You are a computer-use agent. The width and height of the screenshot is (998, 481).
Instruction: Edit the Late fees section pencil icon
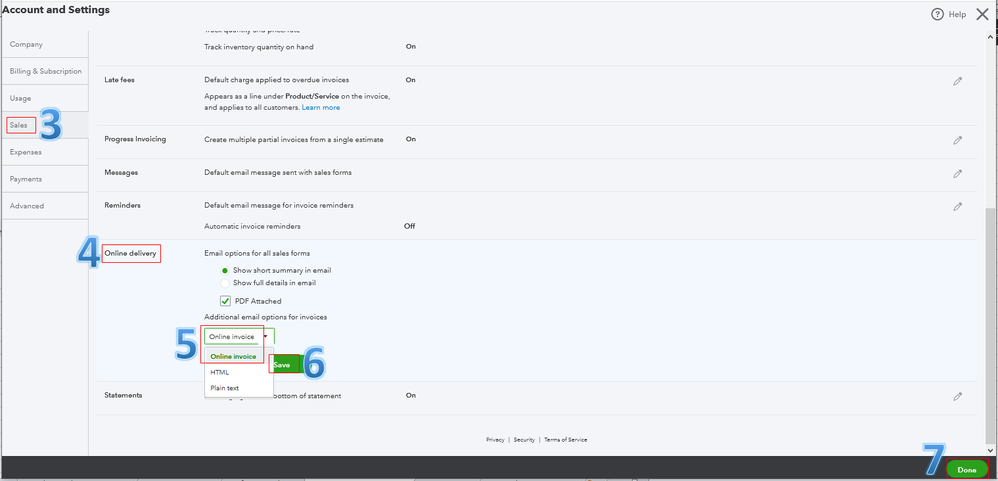click(957, 81)
